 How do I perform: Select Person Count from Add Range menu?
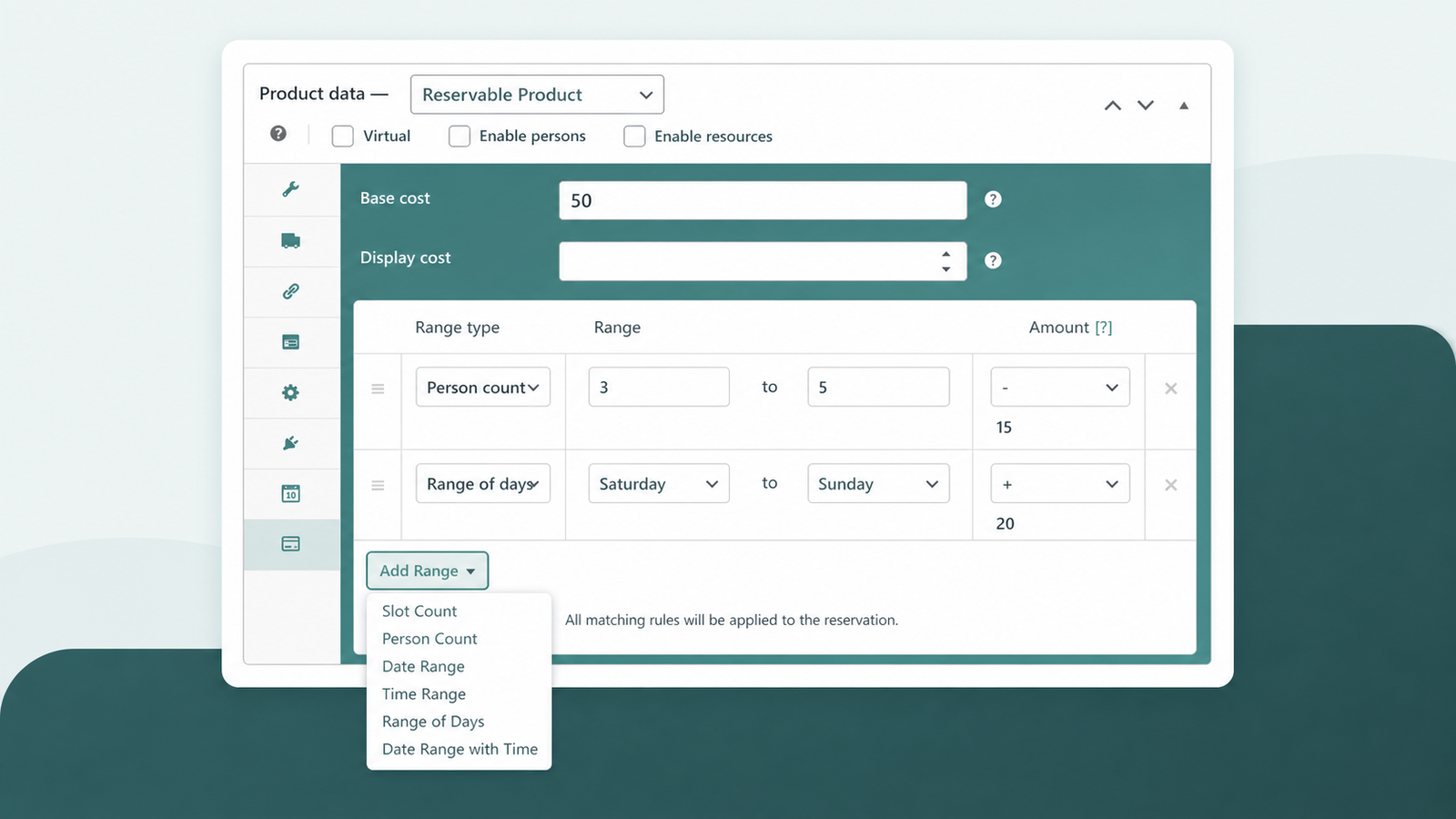coord(430,639)
